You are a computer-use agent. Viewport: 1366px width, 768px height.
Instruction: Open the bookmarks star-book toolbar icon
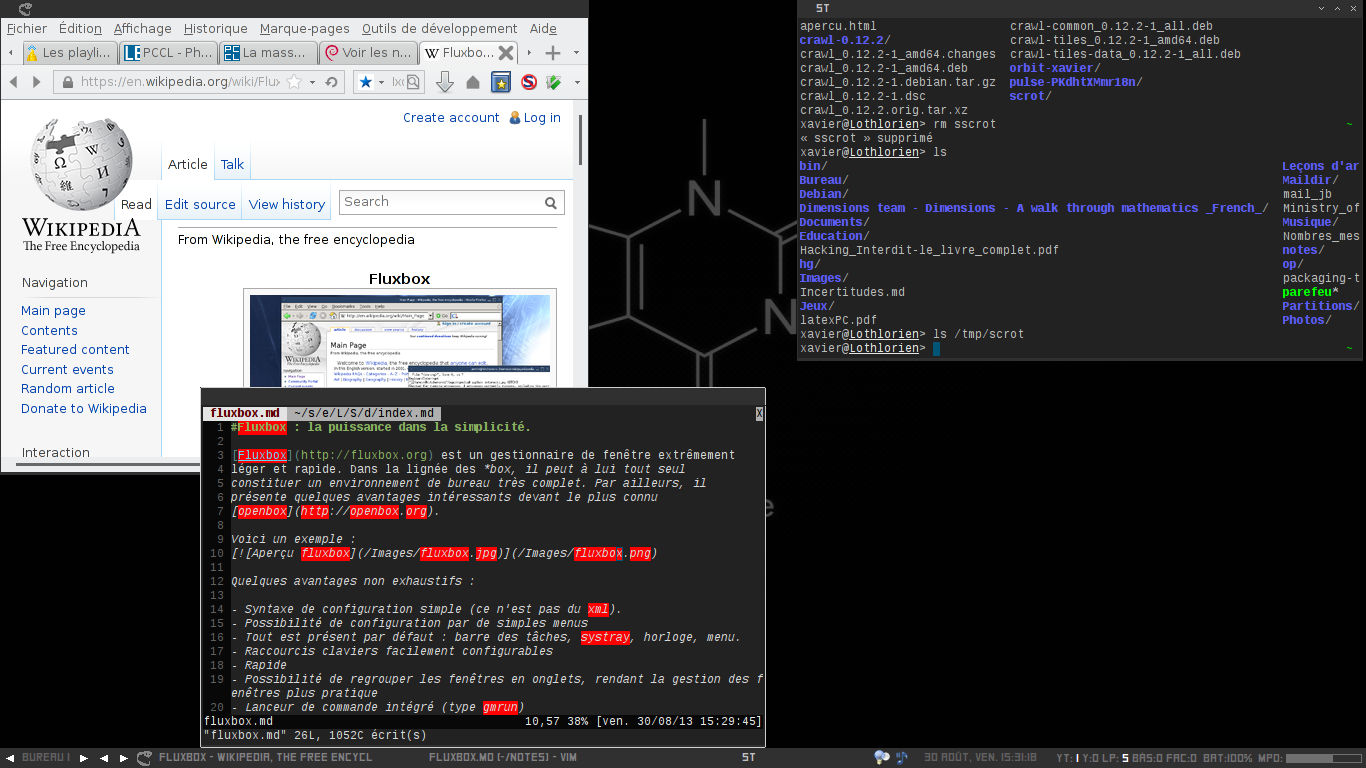click(501, 82)
